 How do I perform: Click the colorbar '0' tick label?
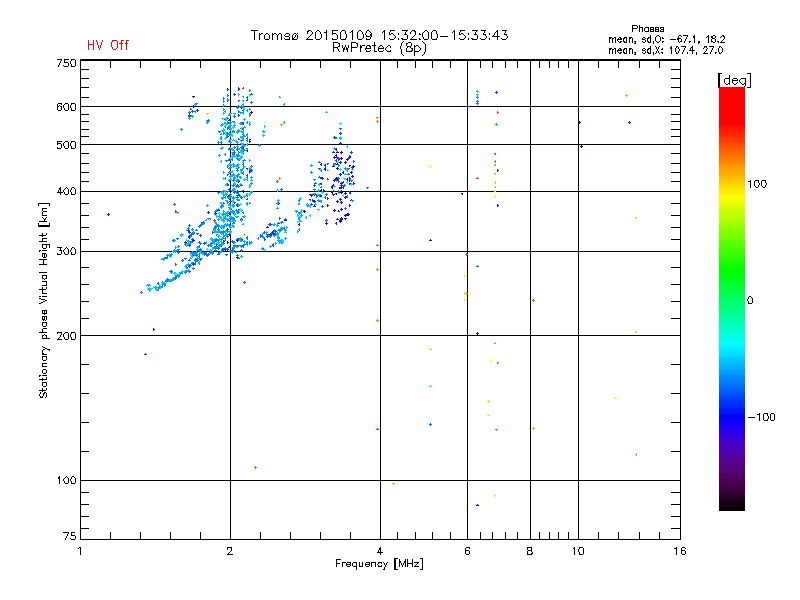click(749, 301)
